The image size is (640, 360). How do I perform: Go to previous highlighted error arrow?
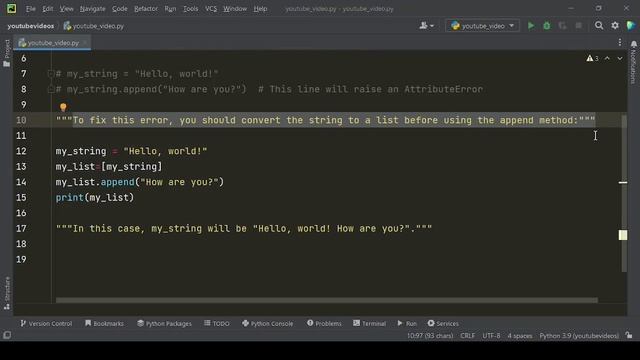pyautogui.click(x=607, y=58)
